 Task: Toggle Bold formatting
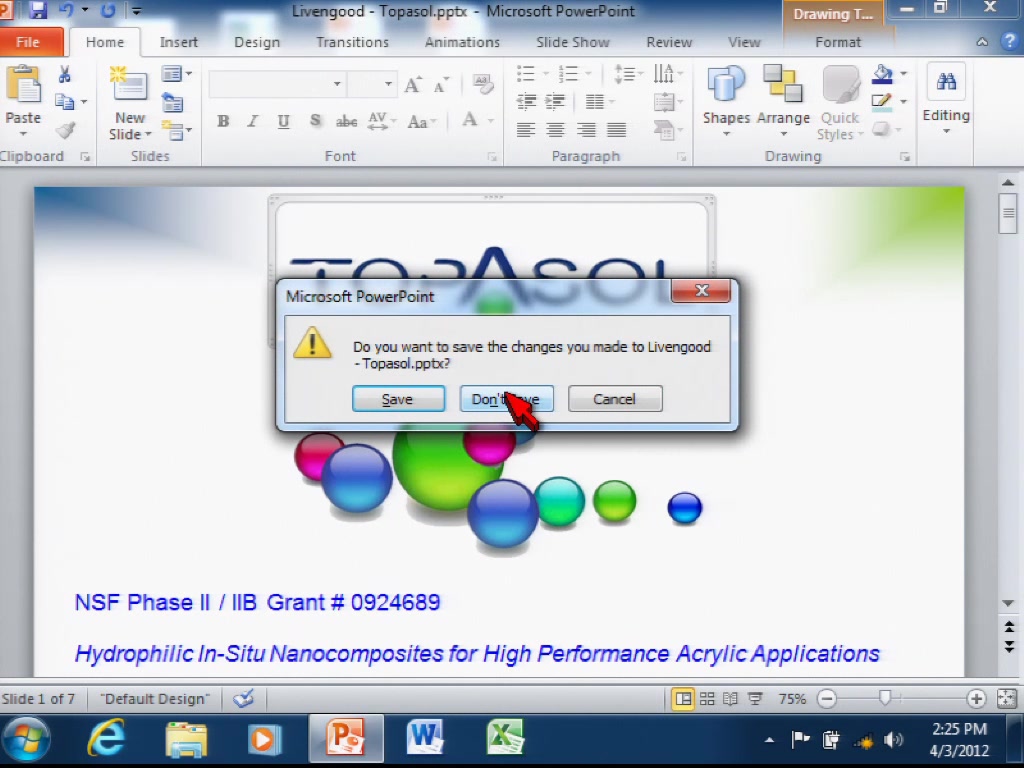point(223,121)
